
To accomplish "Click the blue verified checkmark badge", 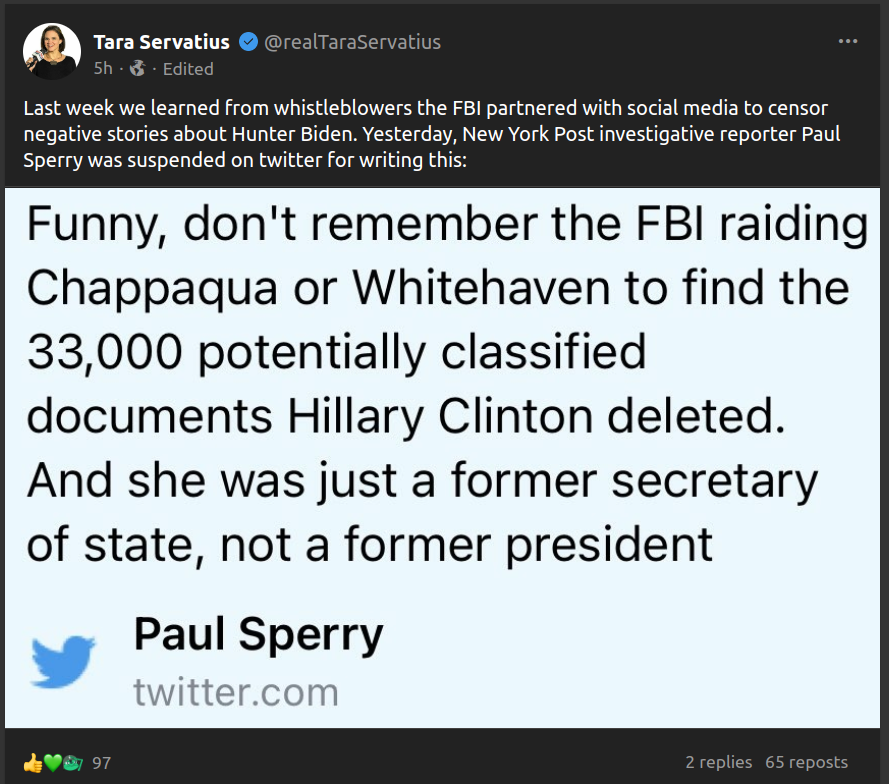I will point(247,42).
